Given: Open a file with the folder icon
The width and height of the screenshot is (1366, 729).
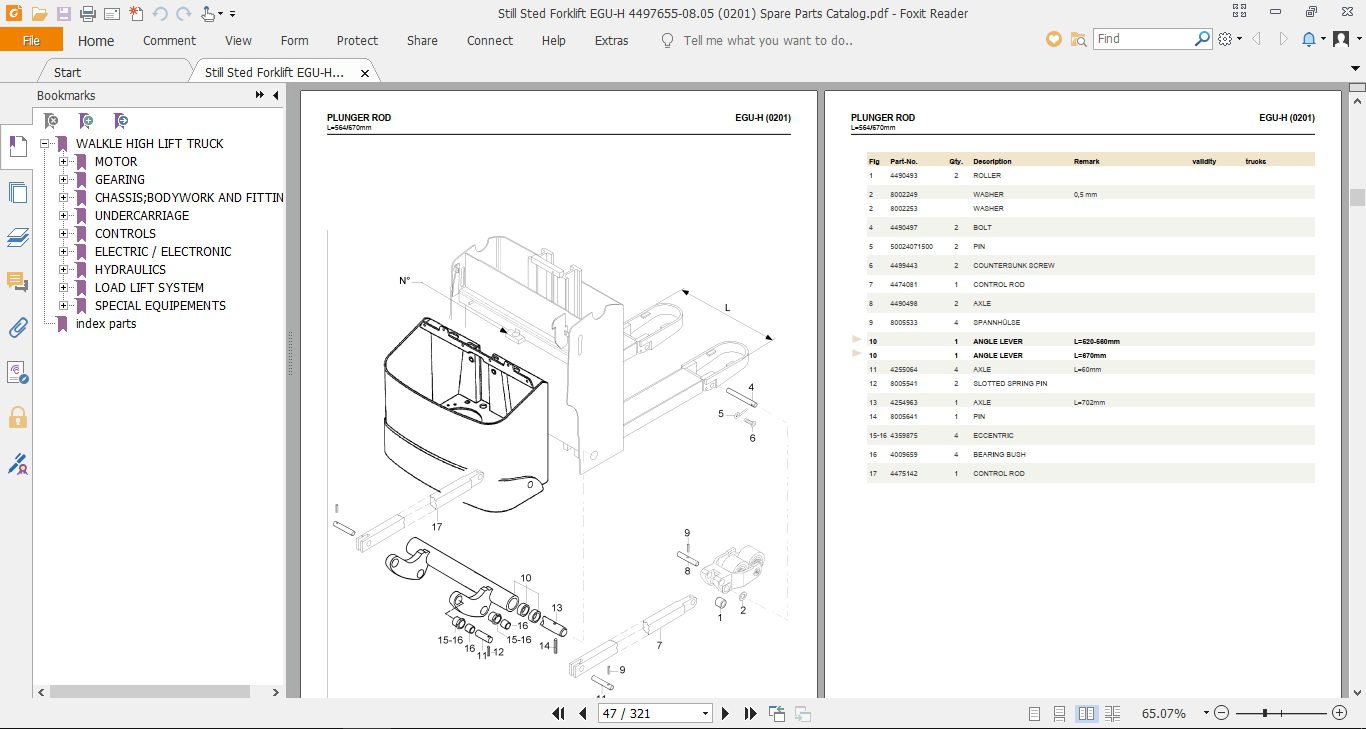Looking at the screenshot, I should (39, 14).
